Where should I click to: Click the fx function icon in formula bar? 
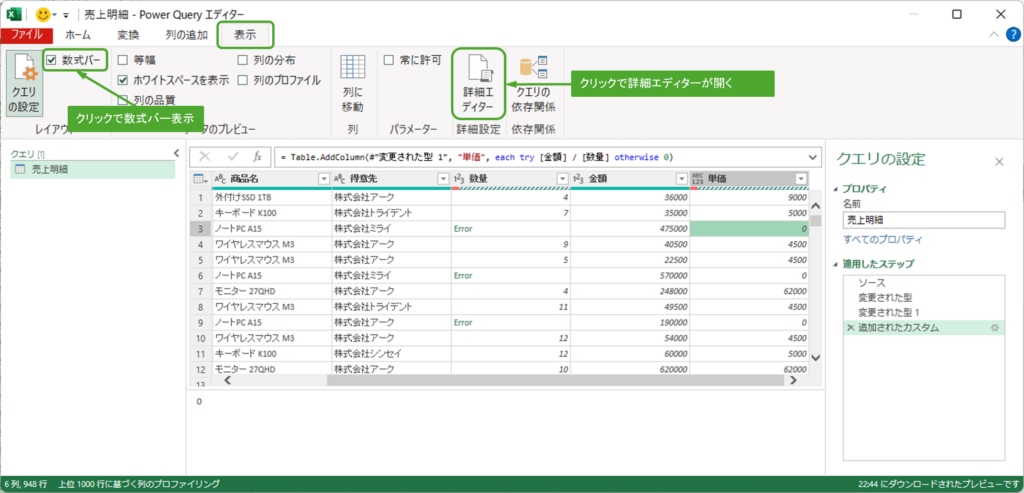tap(257, 157)
